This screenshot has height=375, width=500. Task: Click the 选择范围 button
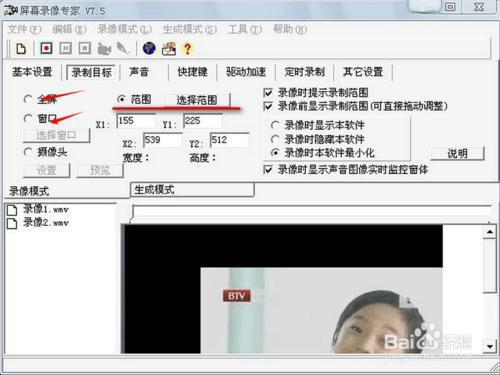pos(197,100)
